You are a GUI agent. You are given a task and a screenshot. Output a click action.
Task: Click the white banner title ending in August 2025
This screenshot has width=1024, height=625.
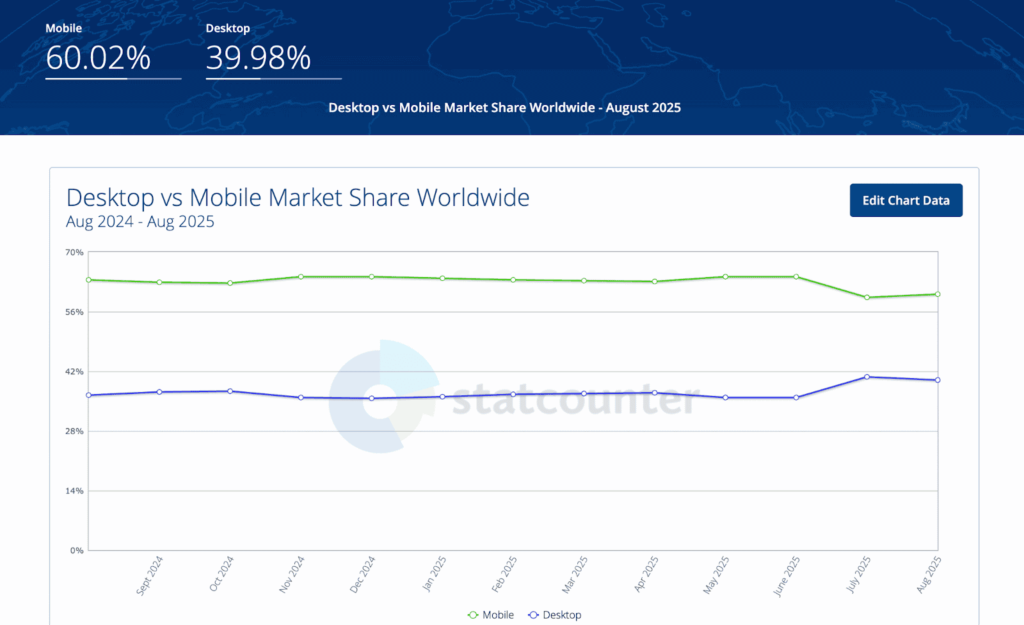504,107
